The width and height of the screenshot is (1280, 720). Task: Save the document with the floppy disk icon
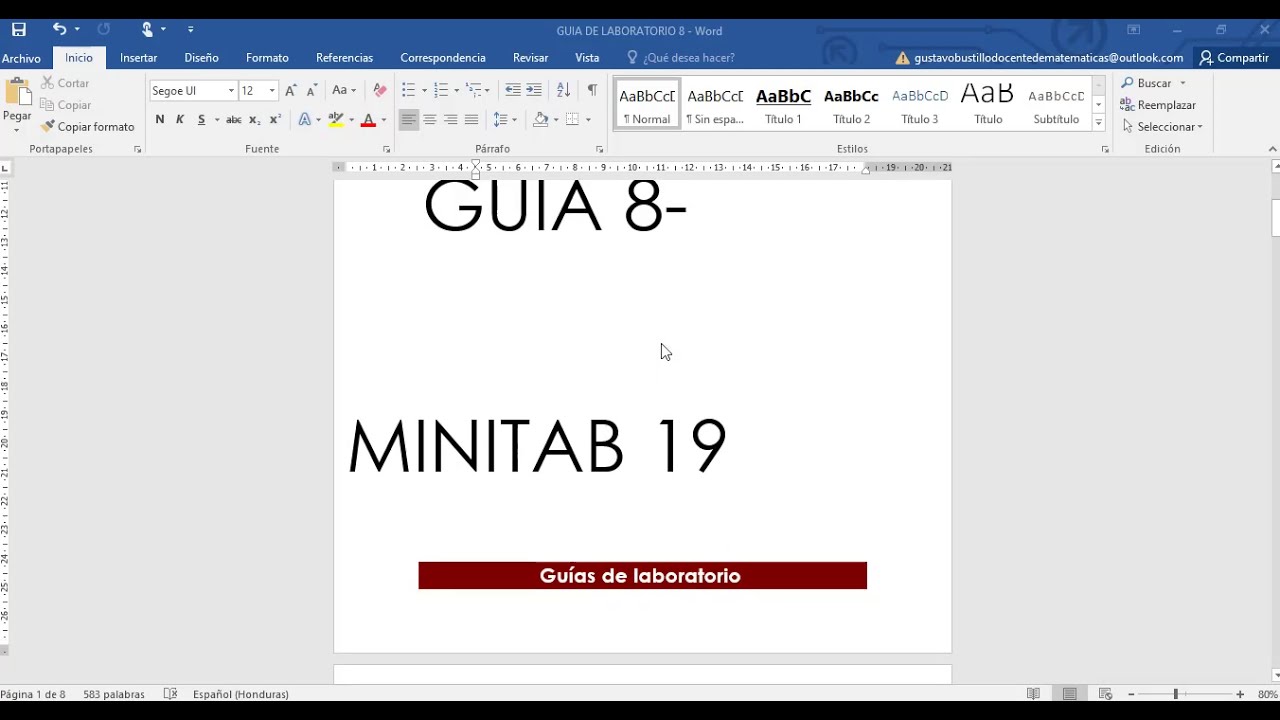tap(18, 30)
